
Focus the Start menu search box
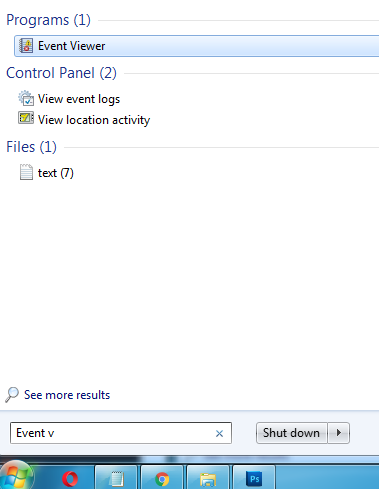tap(121, 433)
